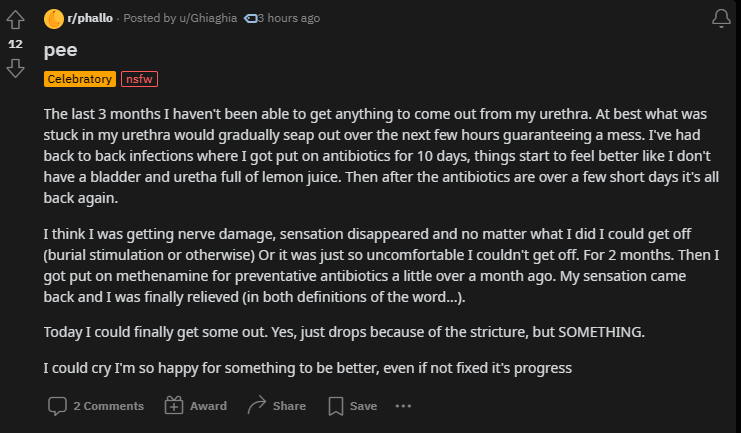This screenshot has width=741, height=433.
Task: Toggle post notifications with the bell icon
Action: 721,18
